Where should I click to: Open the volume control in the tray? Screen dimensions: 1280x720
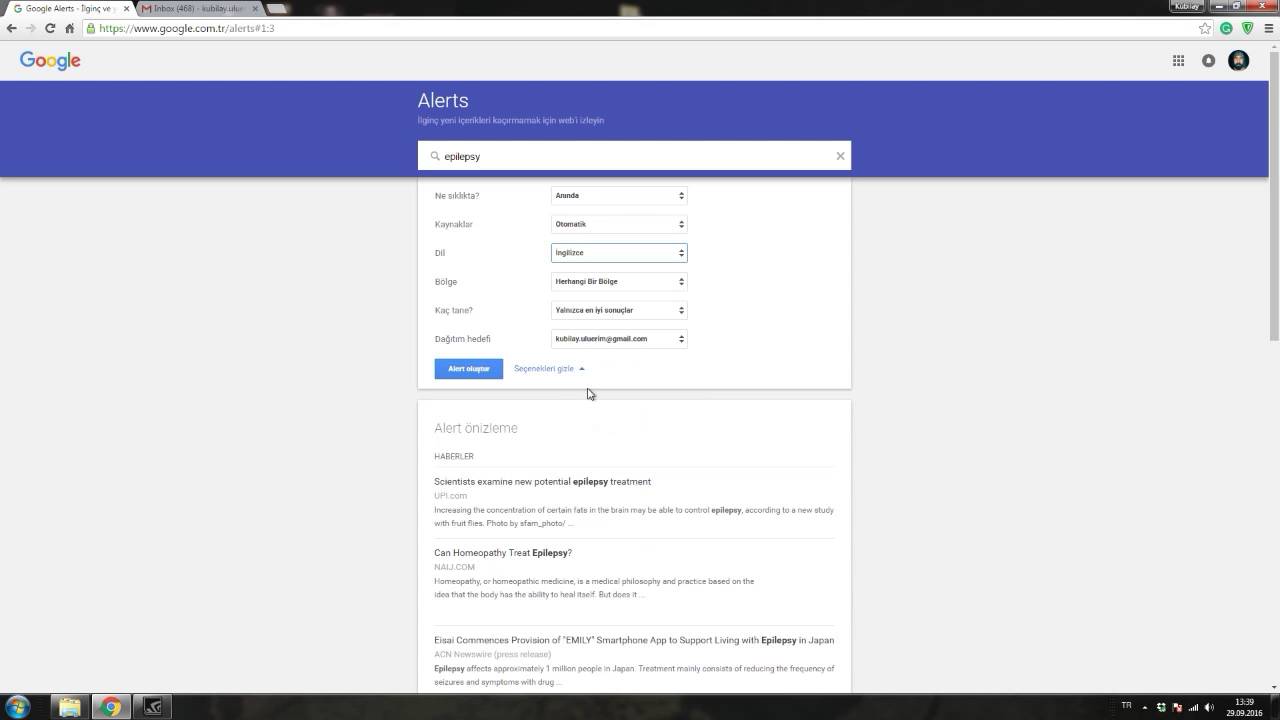1209,707
